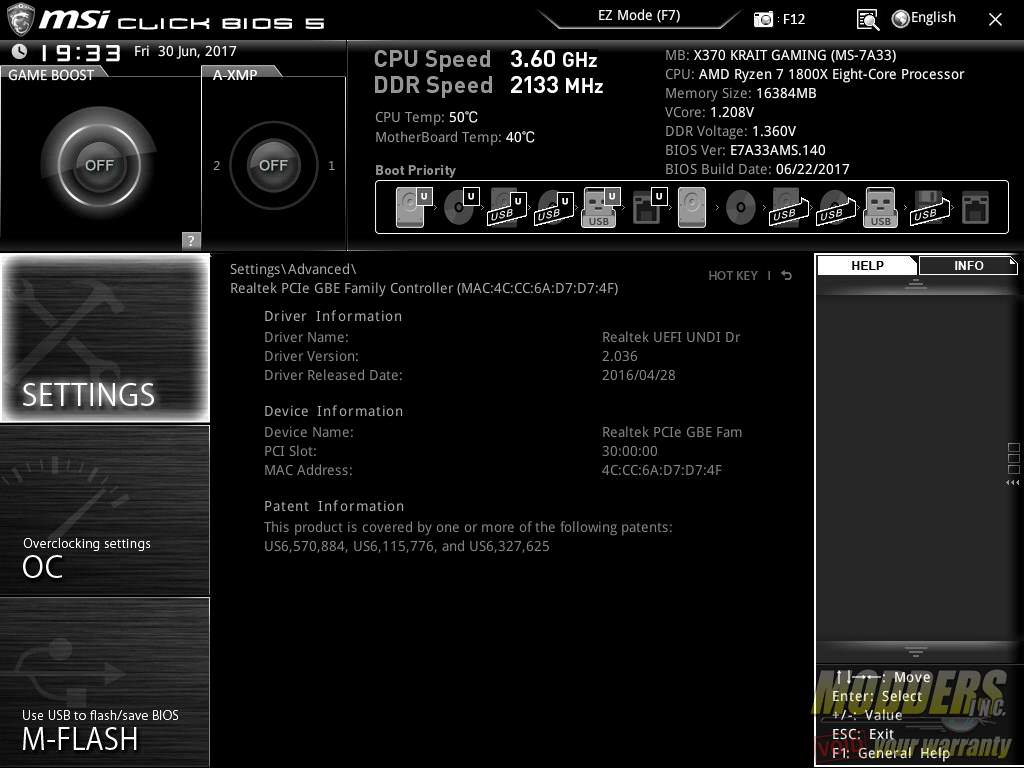Select the UEFI USB hard disk boot device
The width and height of the screenshot is (1024, 768).
(507, 208)
